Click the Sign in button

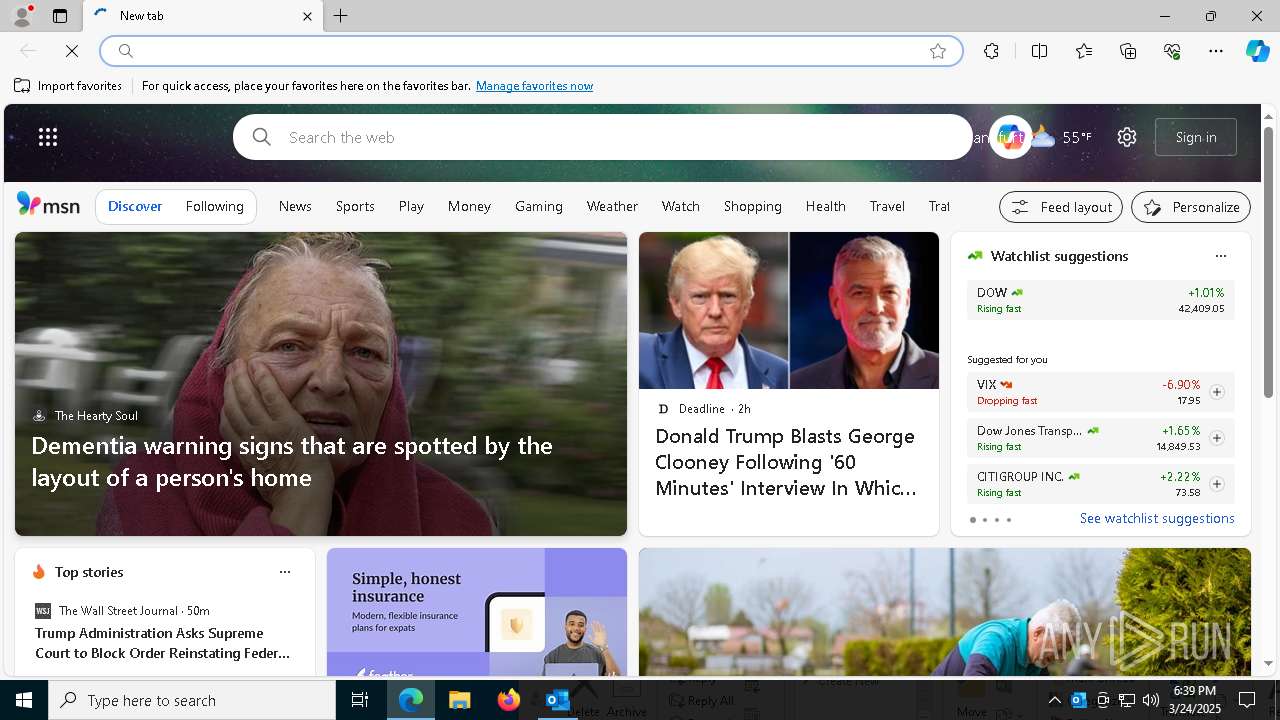[1196, 137]
